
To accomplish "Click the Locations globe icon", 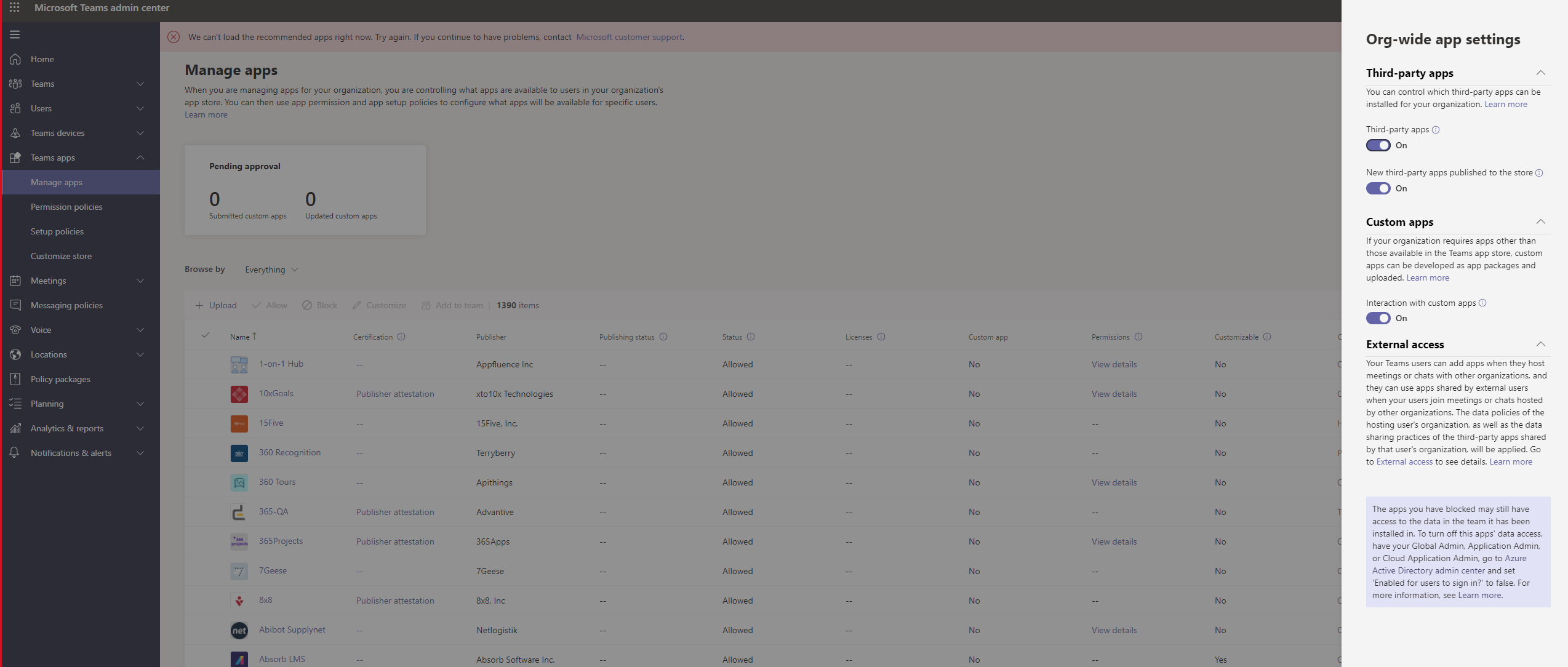I will click(15, 354).
